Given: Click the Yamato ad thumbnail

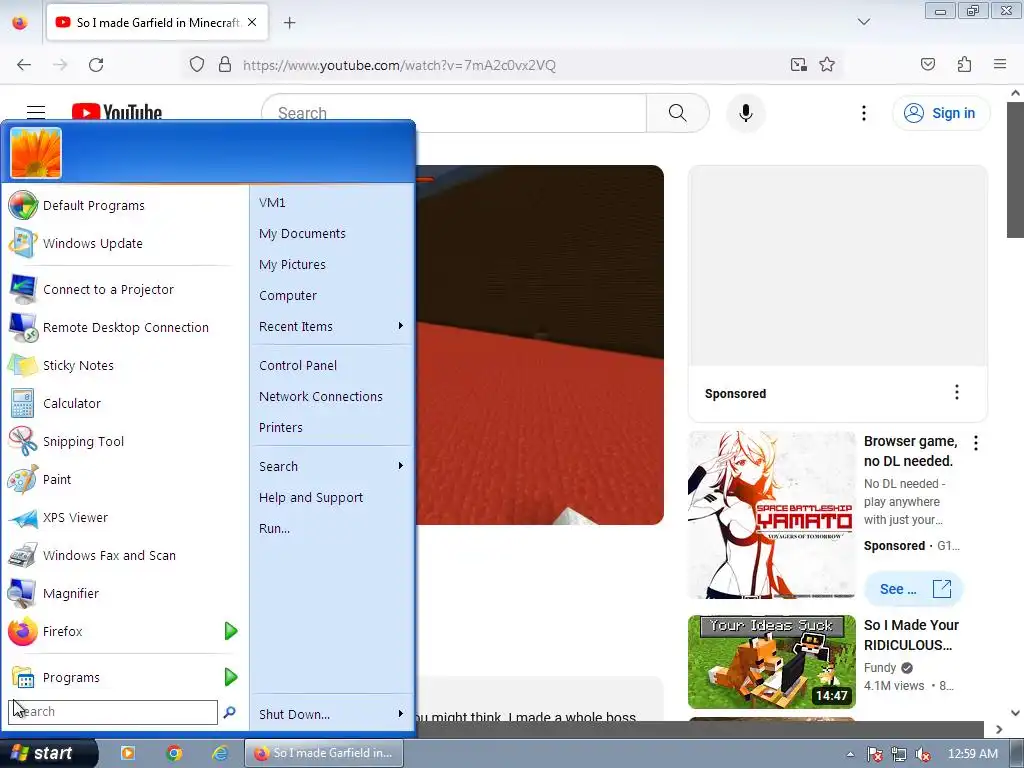Looking at the screenshot, I should point(771,515).
